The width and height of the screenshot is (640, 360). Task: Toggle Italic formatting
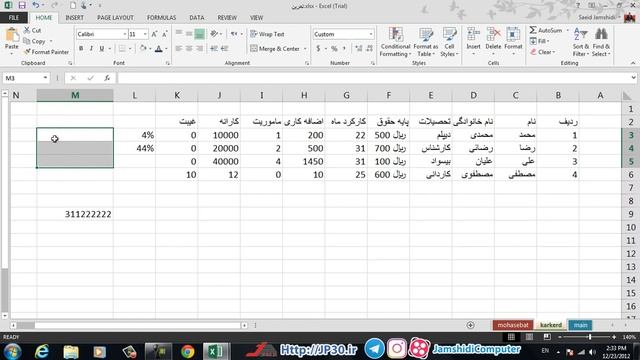tap(91, 49)
